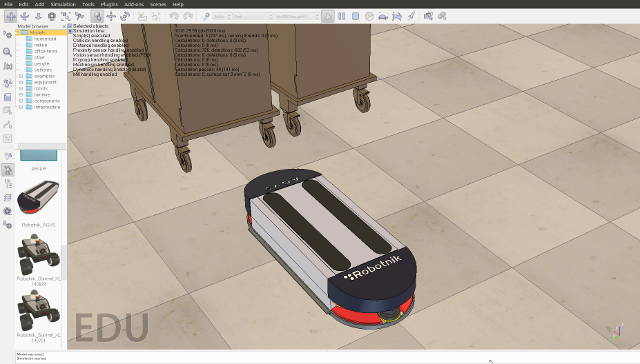Open the video recorder film-reel icon
Viewport: 640px width, 364px height.
[x=7, y=211]
